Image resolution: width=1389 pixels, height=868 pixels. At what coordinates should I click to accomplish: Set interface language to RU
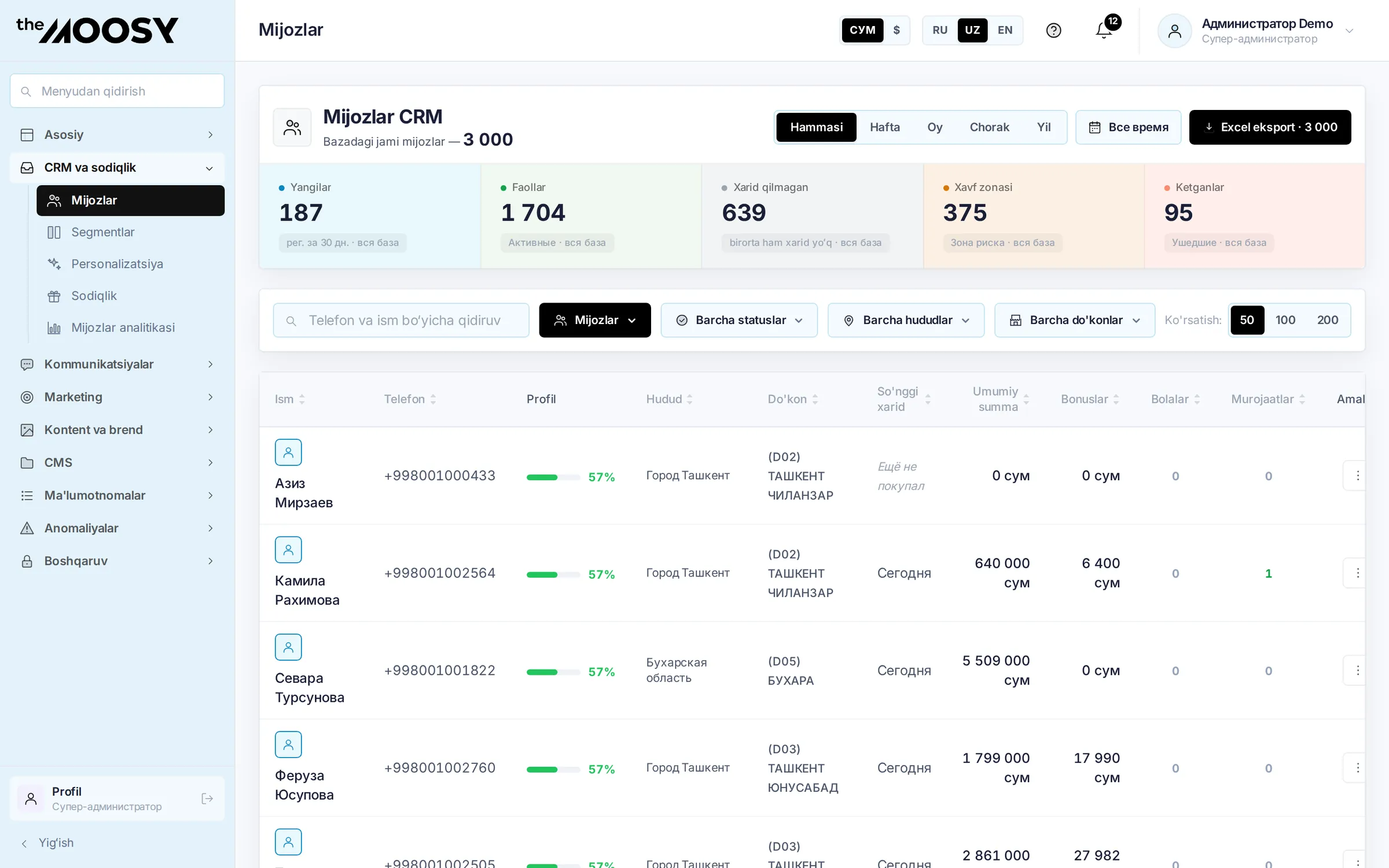(x=940, y=30)
